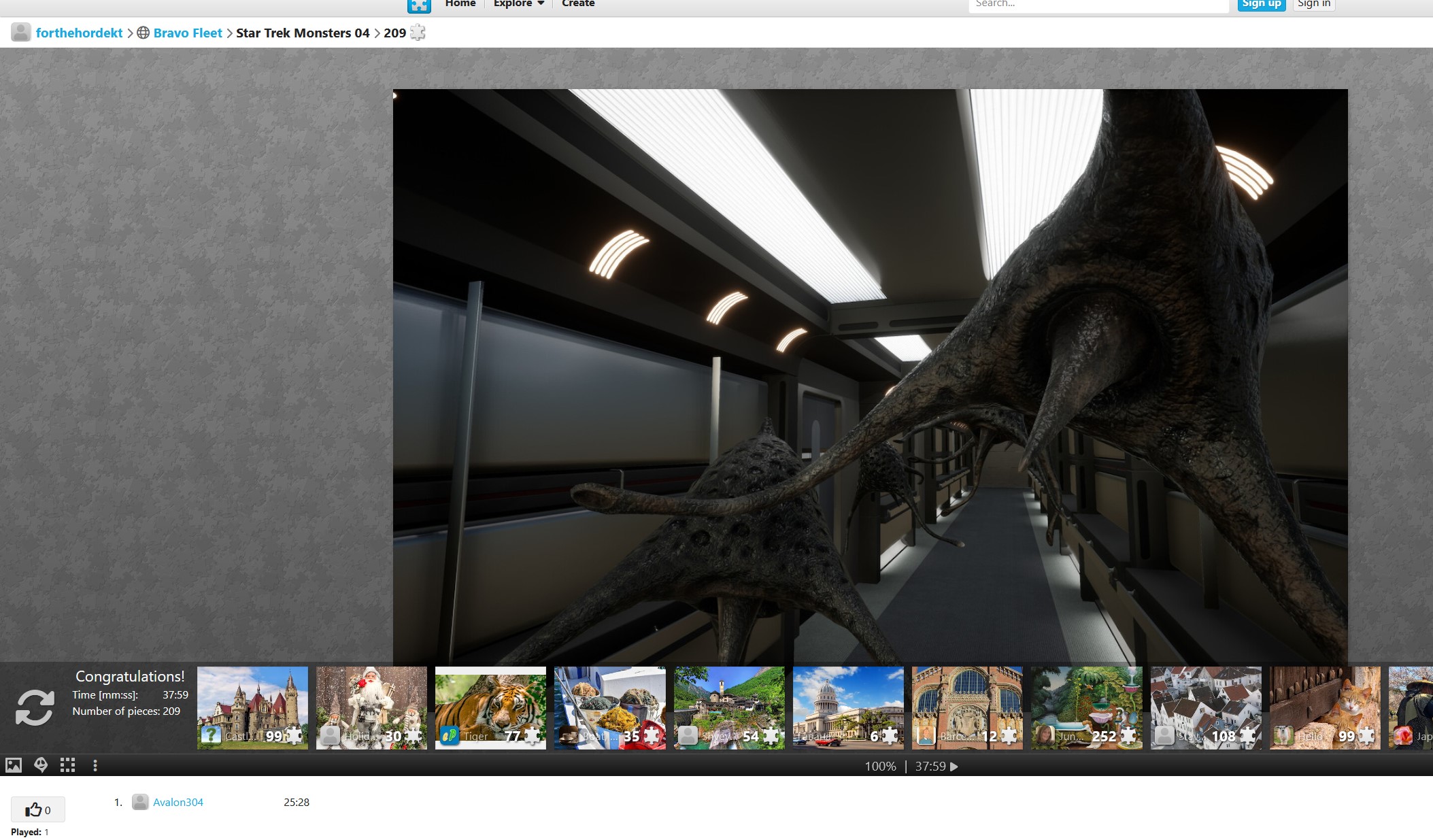
Task: Open the Create menu item
Action: coord(578,4)
